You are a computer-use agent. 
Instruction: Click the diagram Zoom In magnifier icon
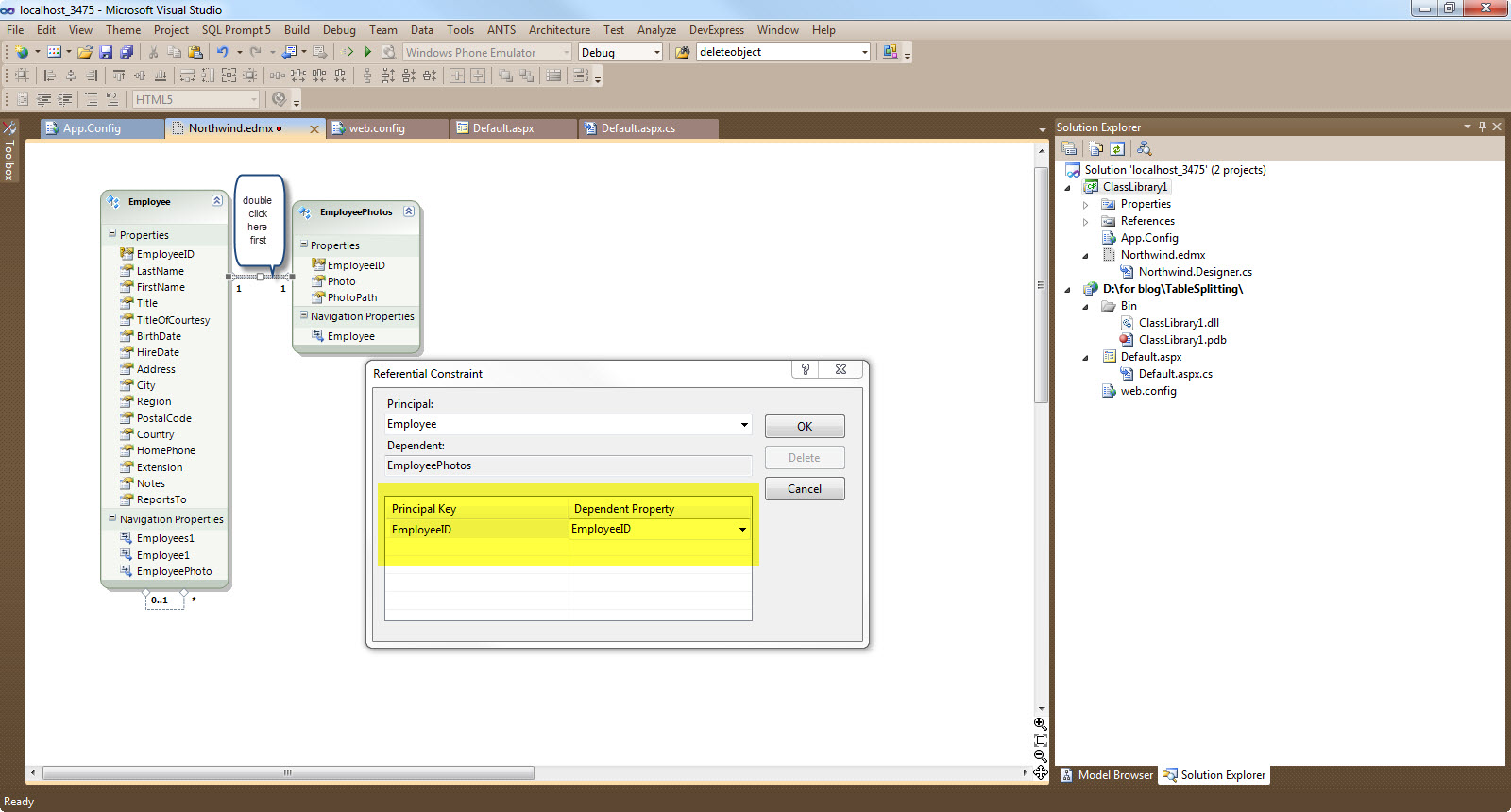coord(1041,724)
